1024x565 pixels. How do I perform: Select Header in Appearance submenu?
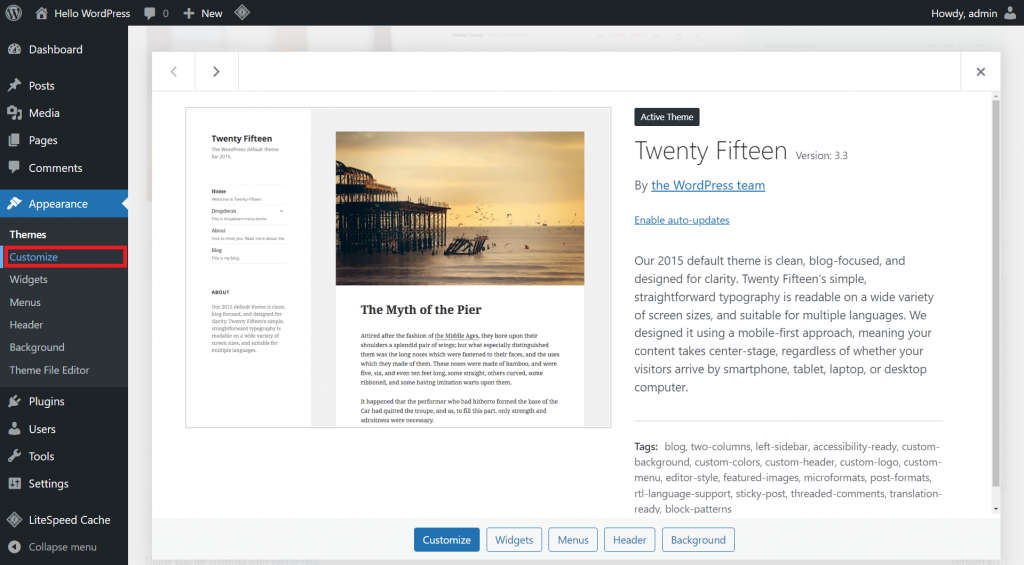pyautogui.click(x=26, y=325)
